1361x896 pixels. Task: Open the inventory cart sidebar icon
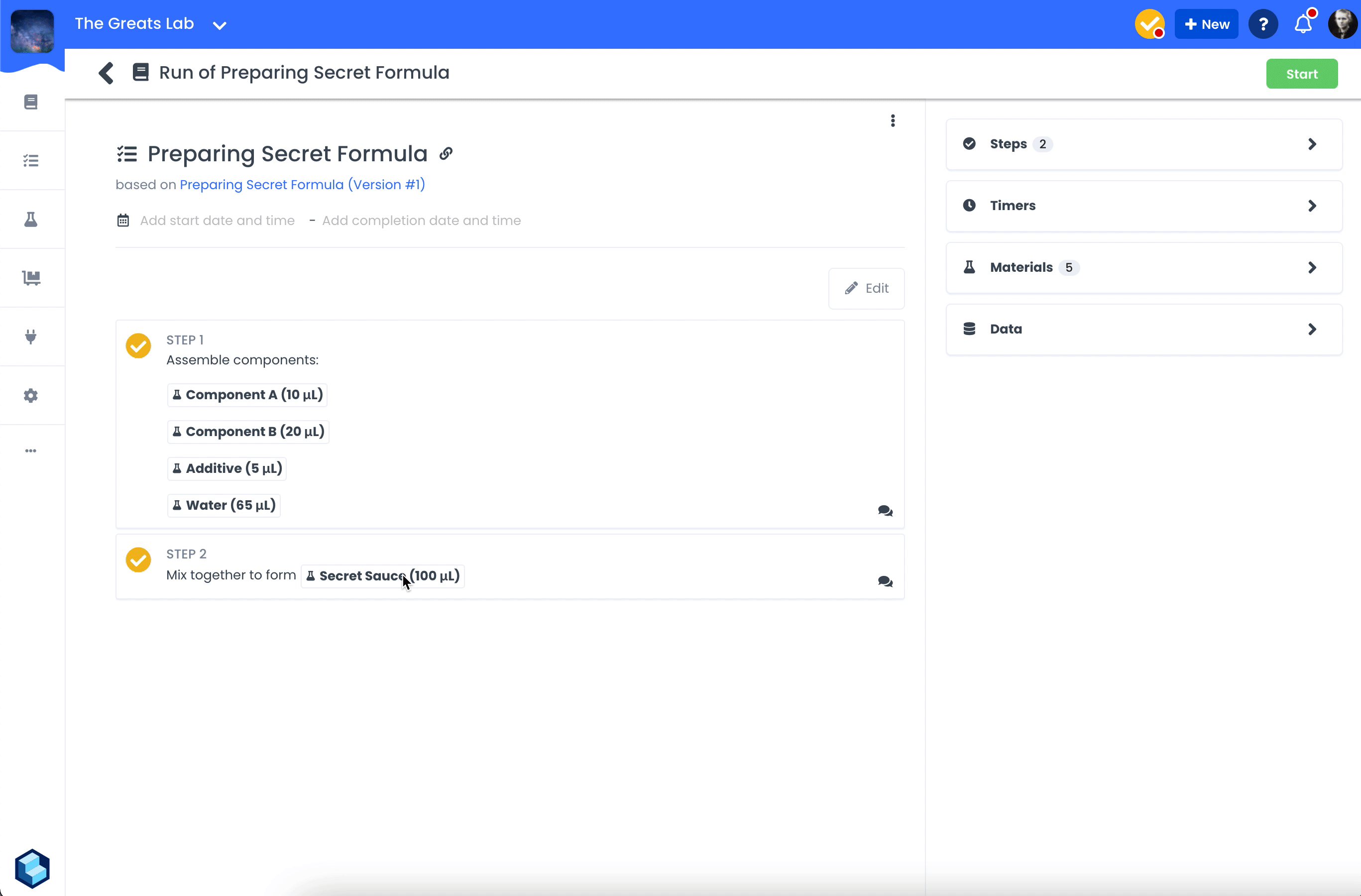point(31,278)
